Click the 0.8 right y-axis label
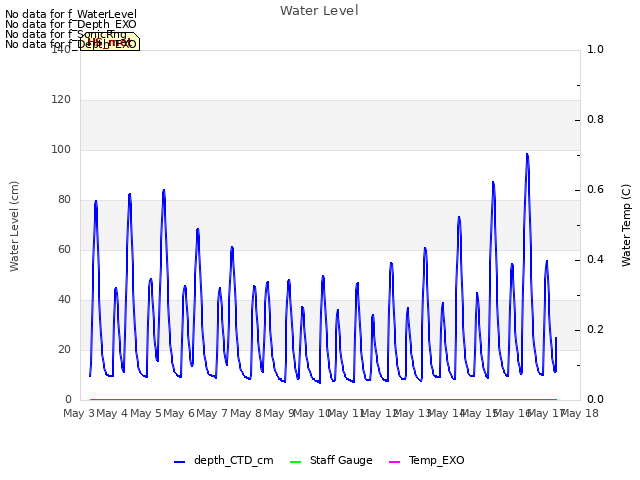 point(595,120)
